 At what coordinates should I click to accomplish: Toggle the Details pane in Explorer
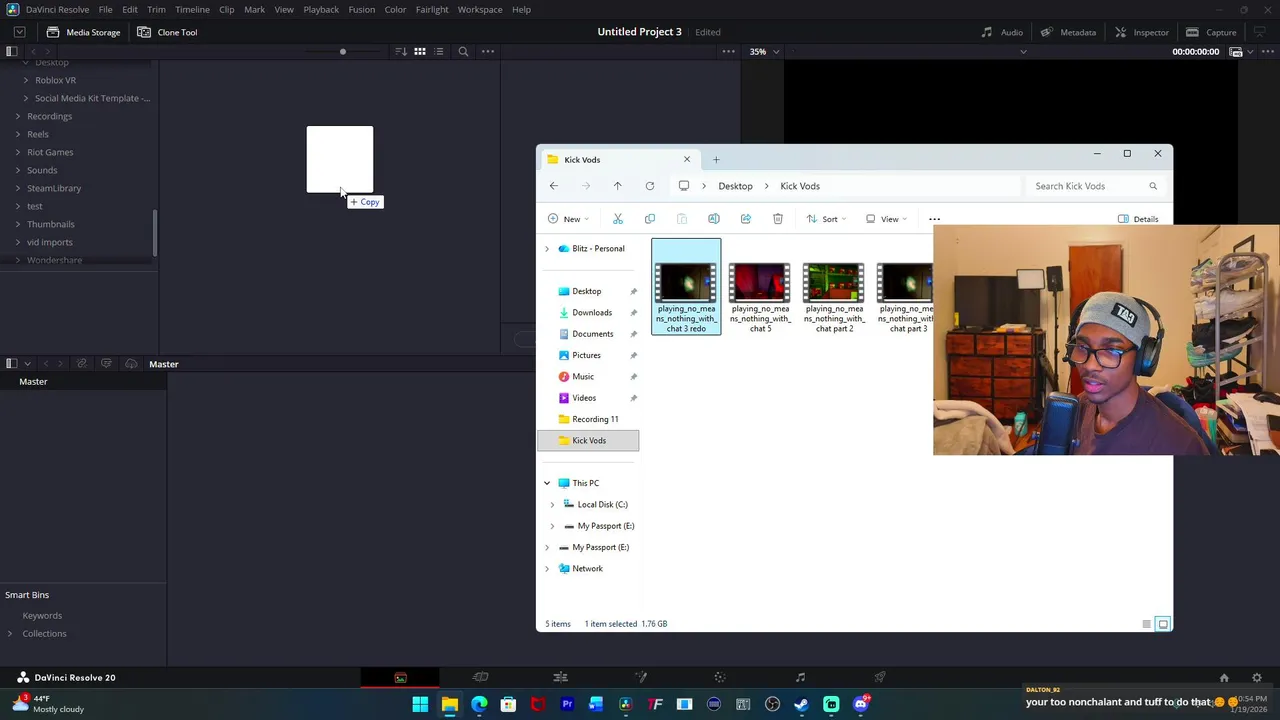tap(1139, 219)
